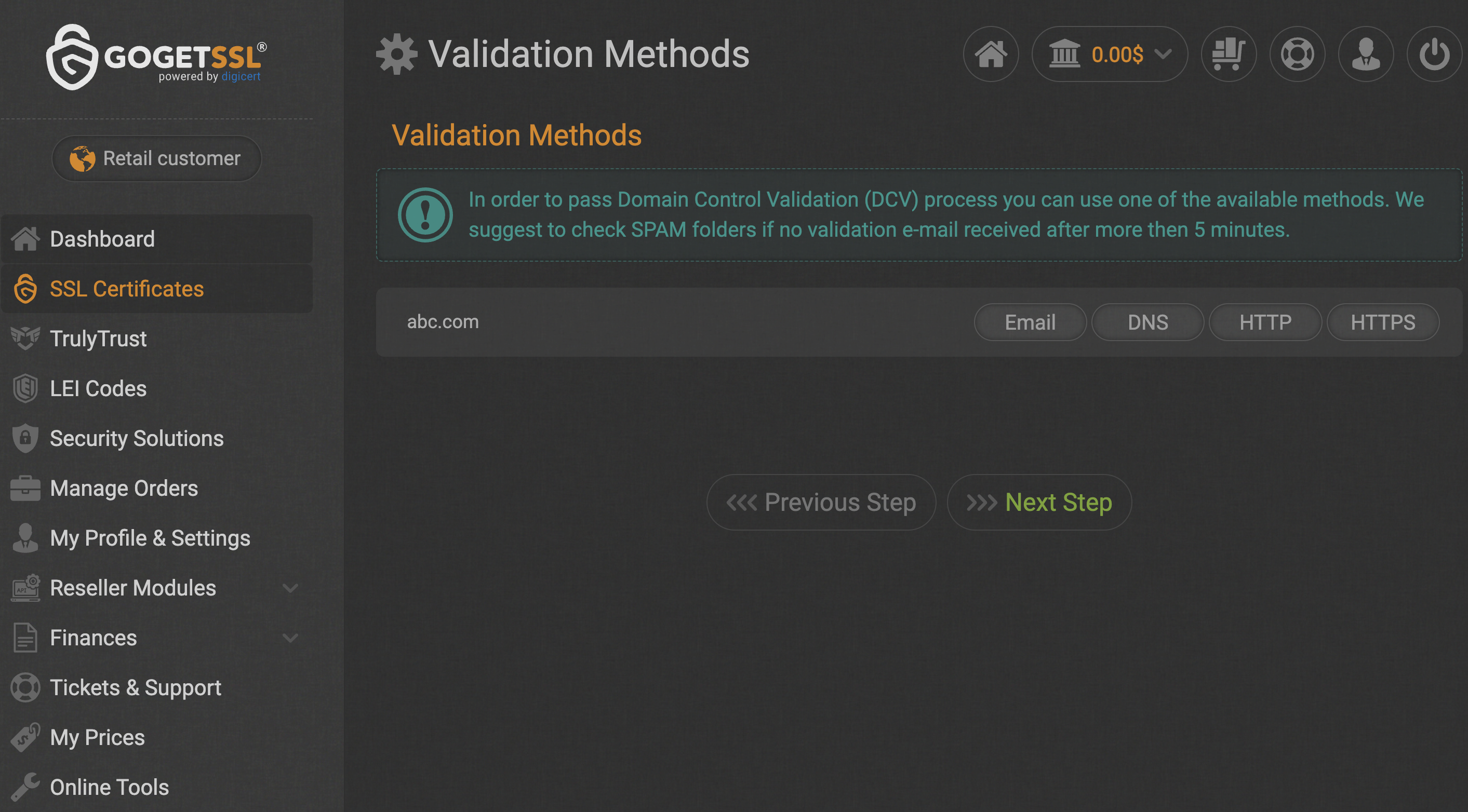Open the home icon in the header
The width and height of the screenshot is (1468, 812).
(x=991, y=55)
